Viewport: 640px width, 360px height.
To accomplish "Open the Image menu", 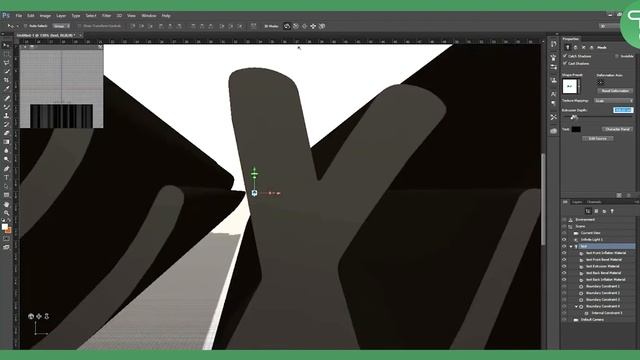I will pos(45,16).
